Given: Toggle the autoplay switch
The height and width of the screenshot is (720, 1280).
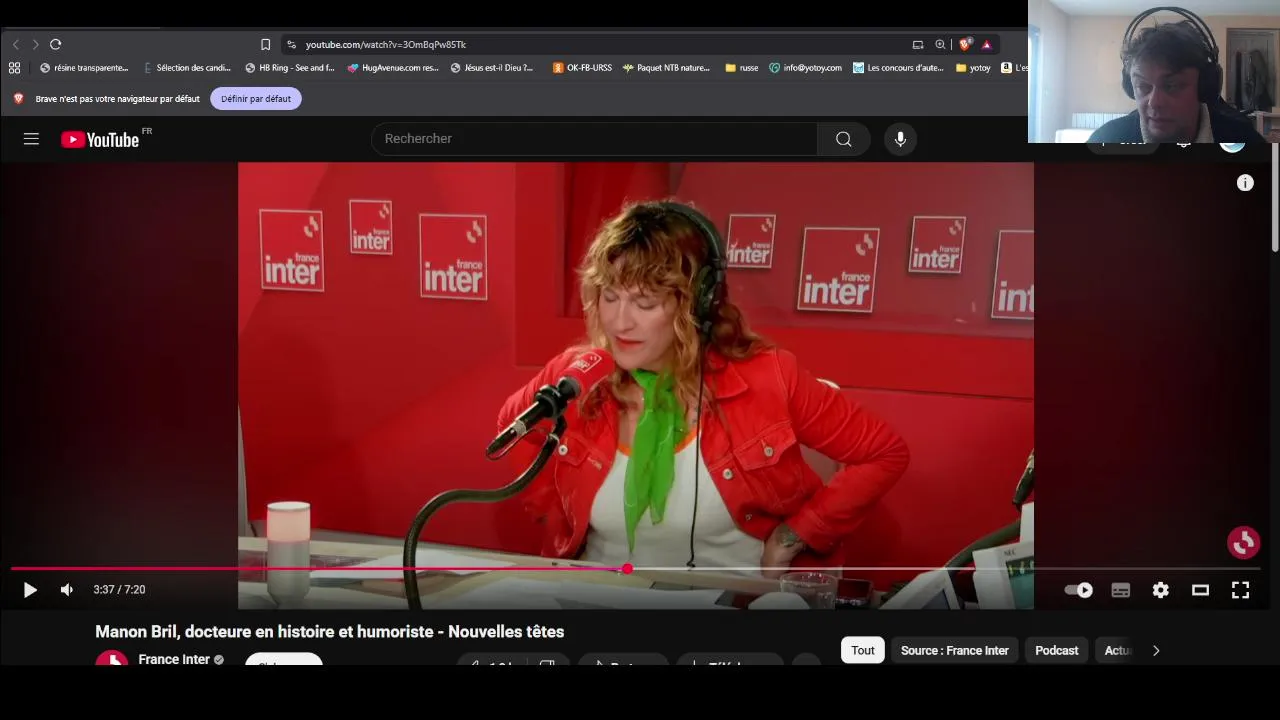Looking at the screenshot, I should tap(1078, 590).
